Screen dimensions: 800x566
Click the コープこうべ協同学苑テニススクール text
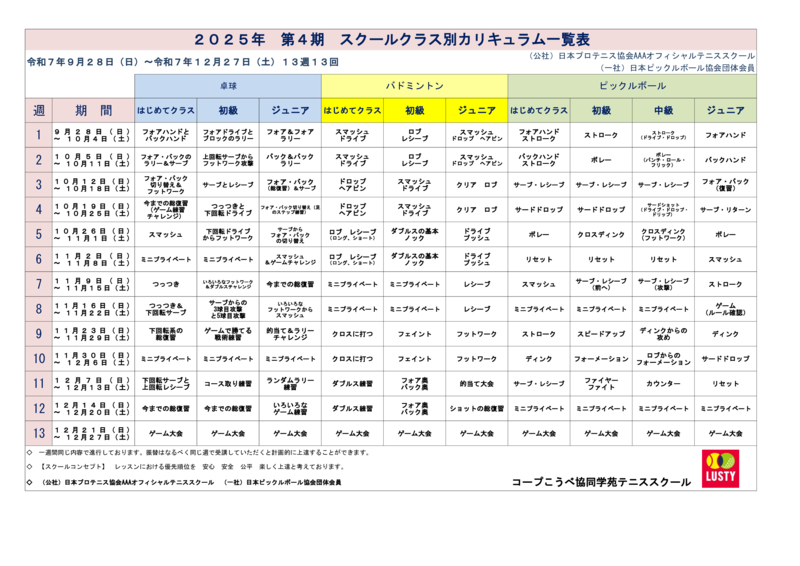[x=600, y=482]
